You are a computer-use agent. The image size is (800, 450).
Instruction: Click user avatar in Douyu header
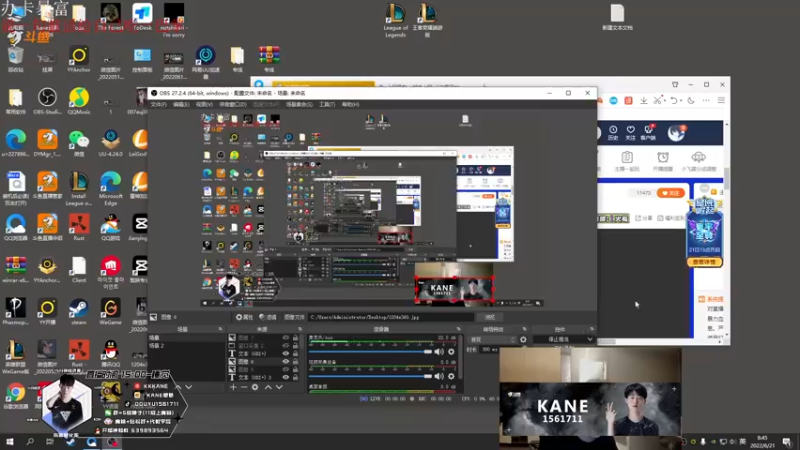[x=676, y=133]
